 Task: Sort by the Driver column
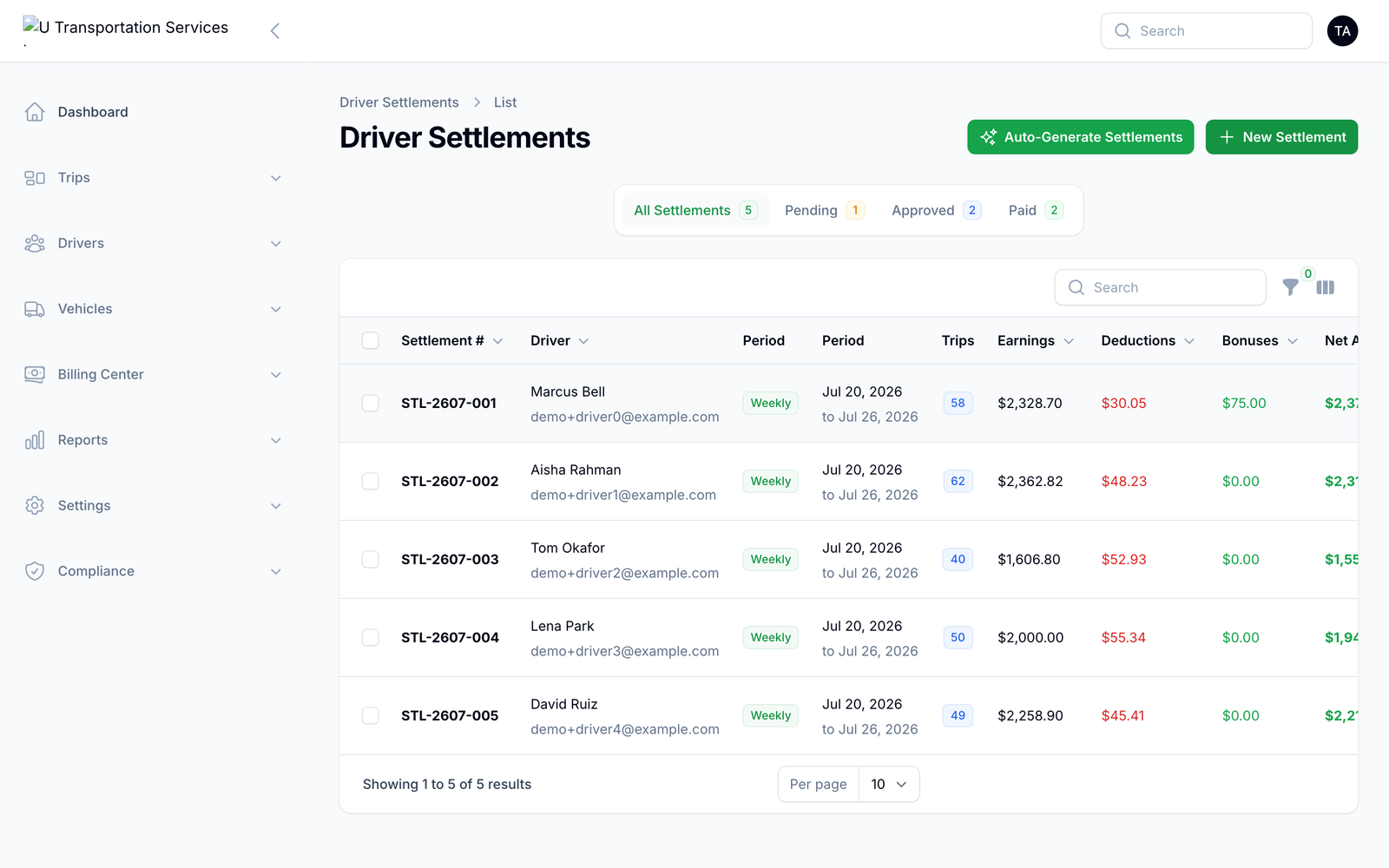[560, 340]
